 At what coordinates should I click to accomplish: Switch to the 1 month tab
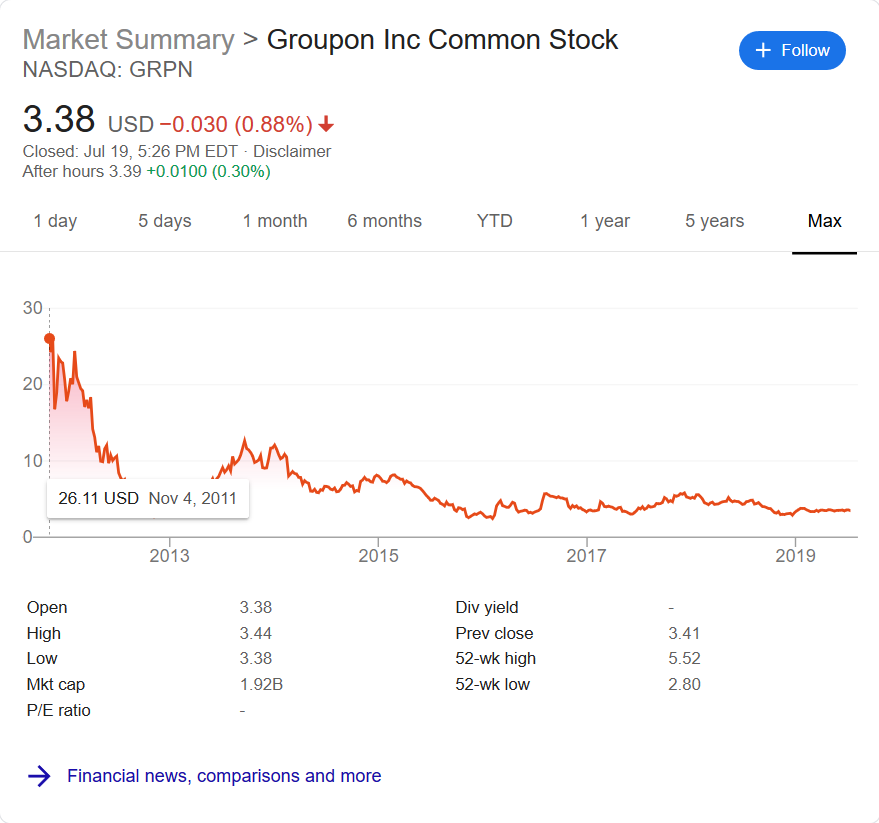(x=275, y=221)
